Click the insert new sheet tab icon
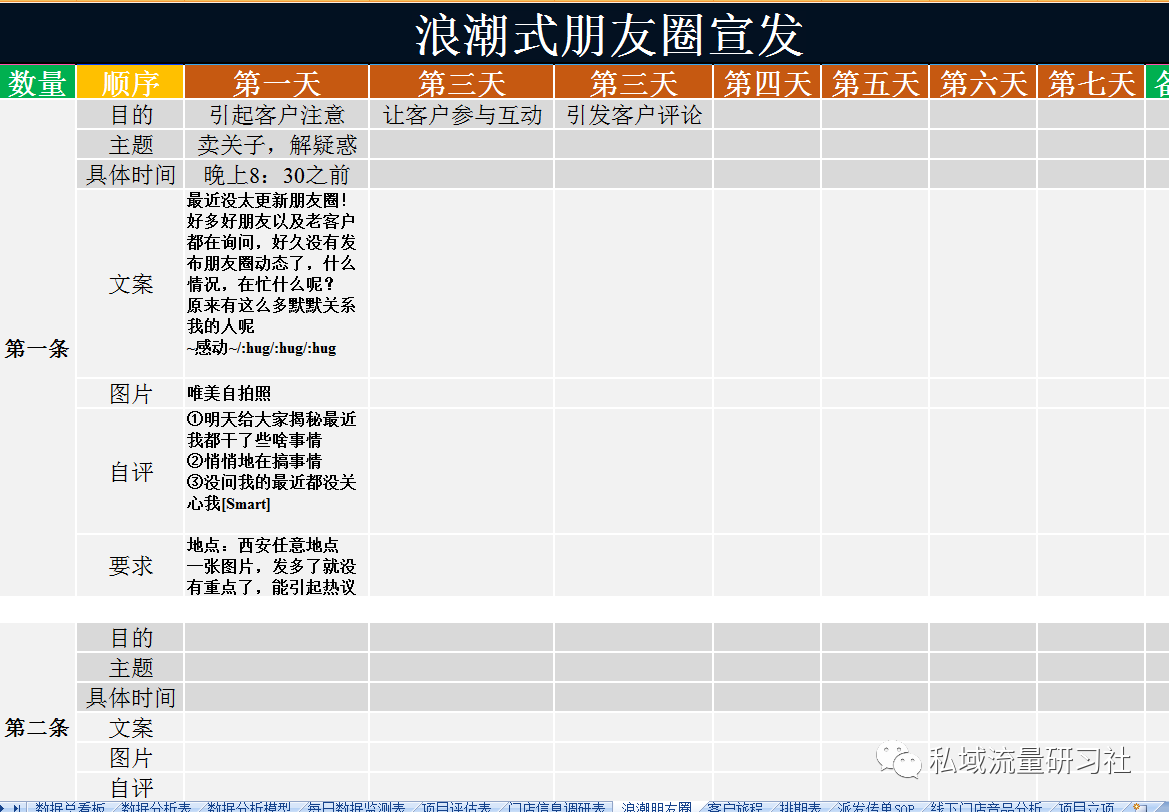1169x812 pixels. pyautogui.click(x=1138, y=808)
